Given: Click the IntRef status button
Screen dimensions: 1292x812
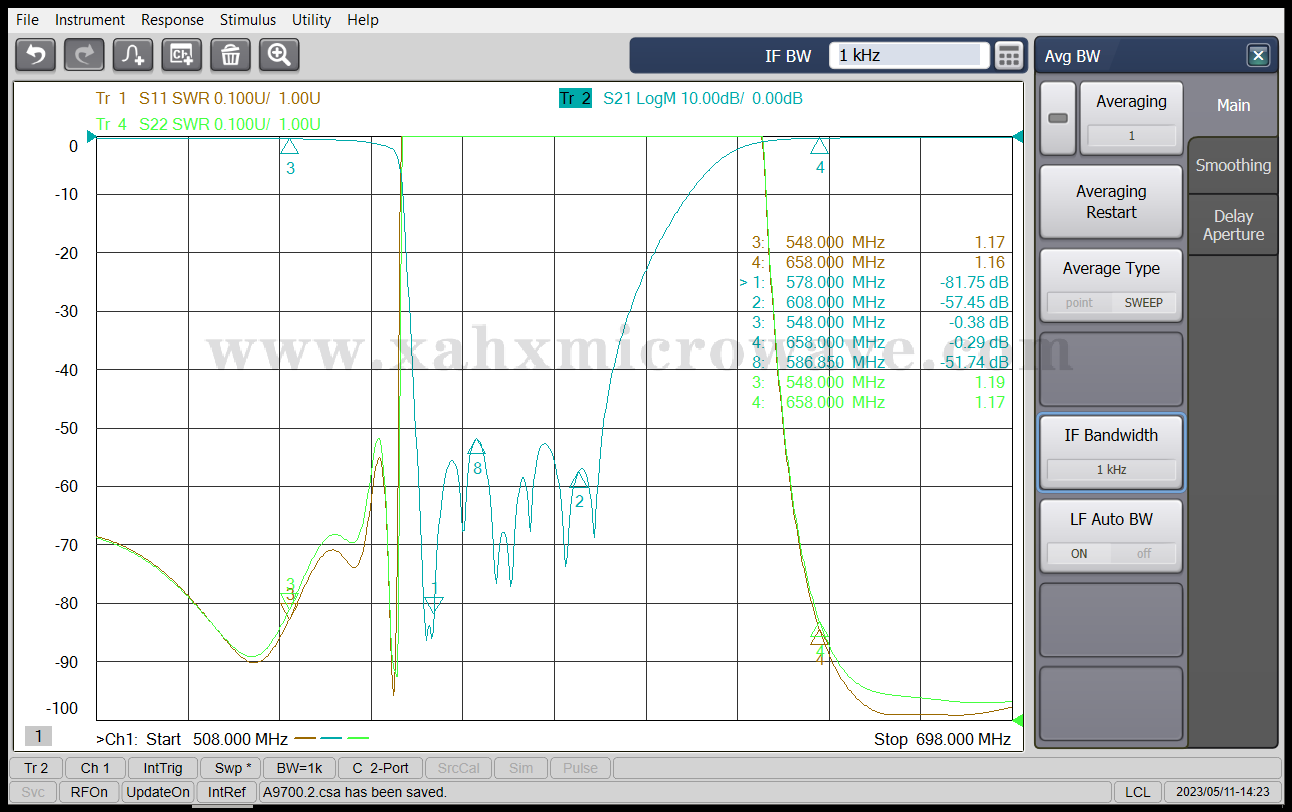Looking at the screenshot, I should click(226, 792).
